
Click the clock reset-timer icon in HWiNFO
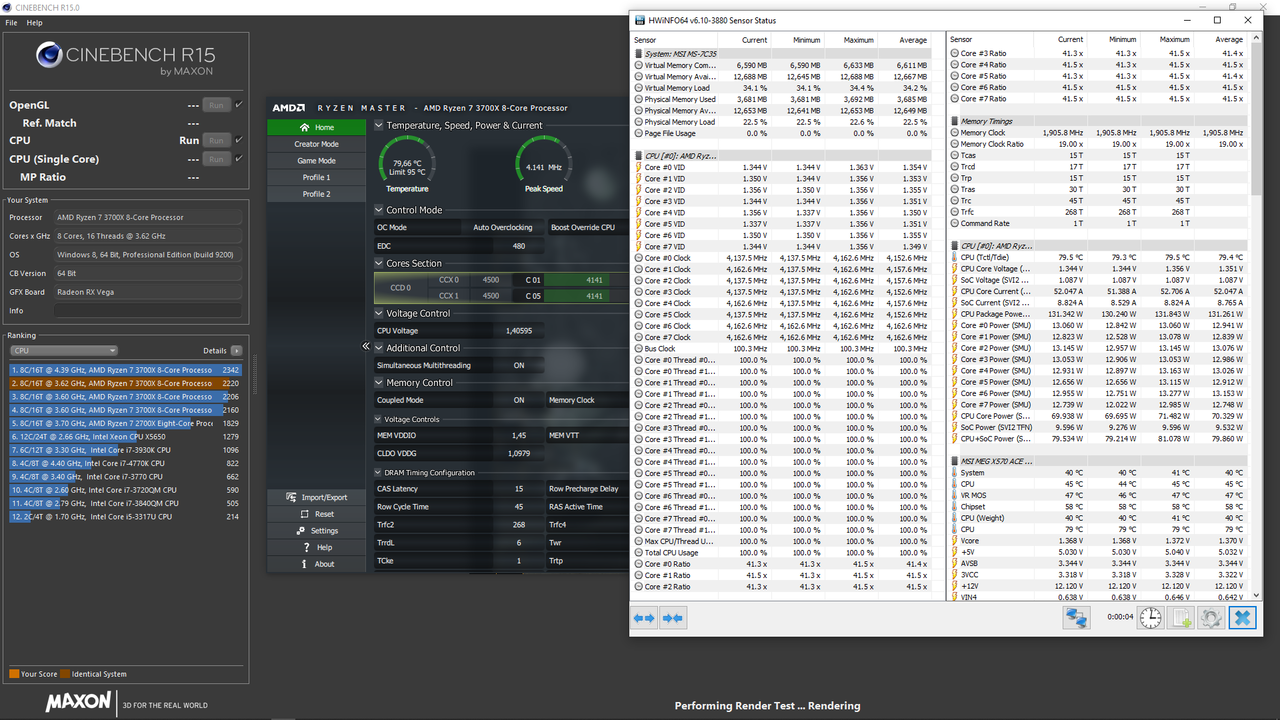click(1151, 618)
